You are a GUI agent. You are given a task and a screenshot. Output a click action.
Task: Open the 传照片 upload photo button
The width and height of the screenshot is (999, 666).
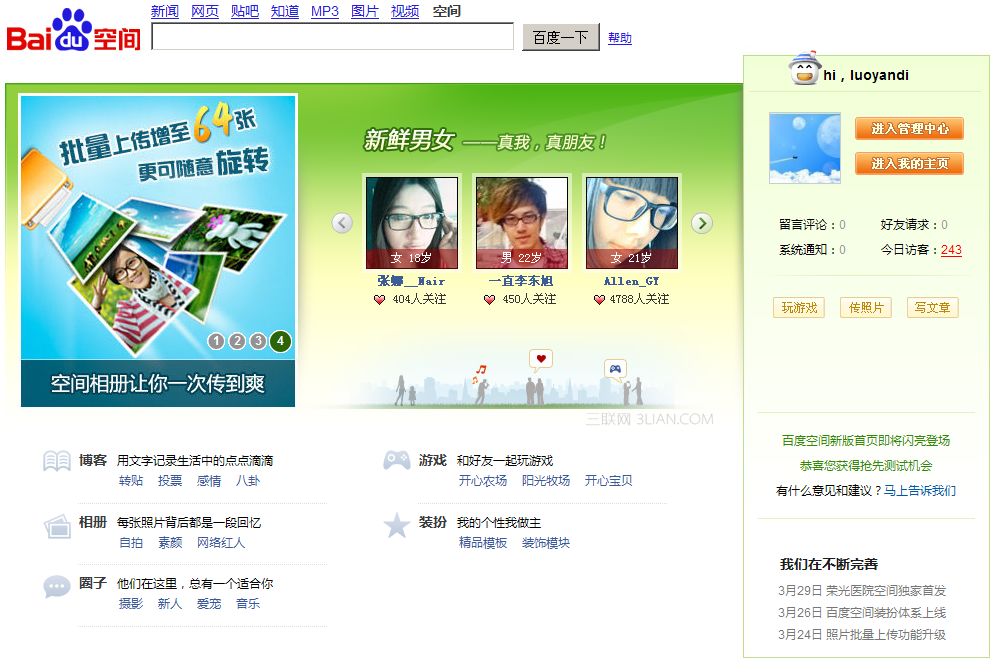click(x=866, y=308)
